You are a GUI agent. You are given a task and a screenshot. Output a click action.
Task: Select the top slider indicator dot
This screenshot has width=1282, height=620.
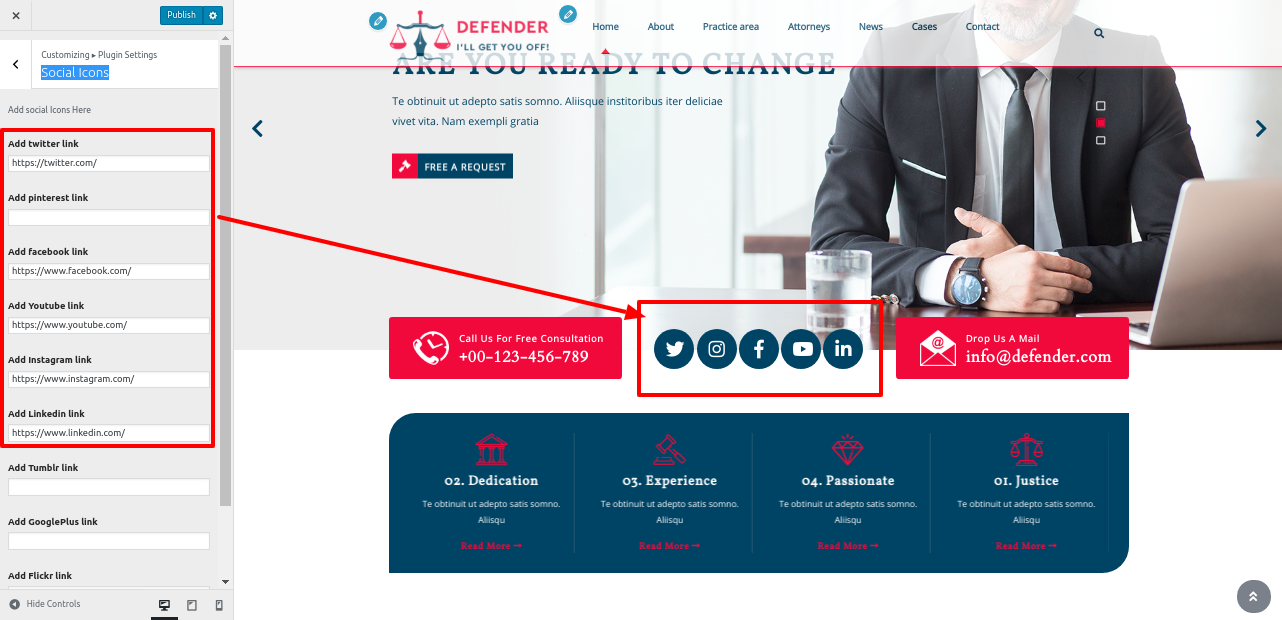1101,106
